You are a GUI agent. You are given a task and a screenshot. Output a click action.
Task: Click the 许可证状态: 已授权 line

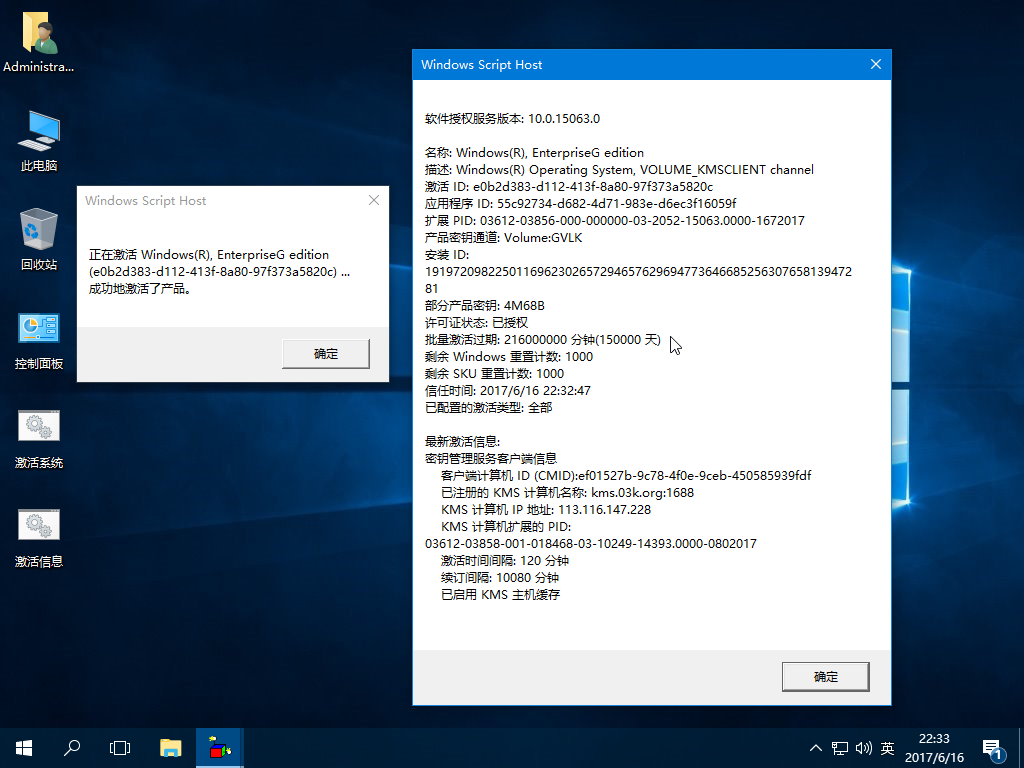tap(476, 323)
